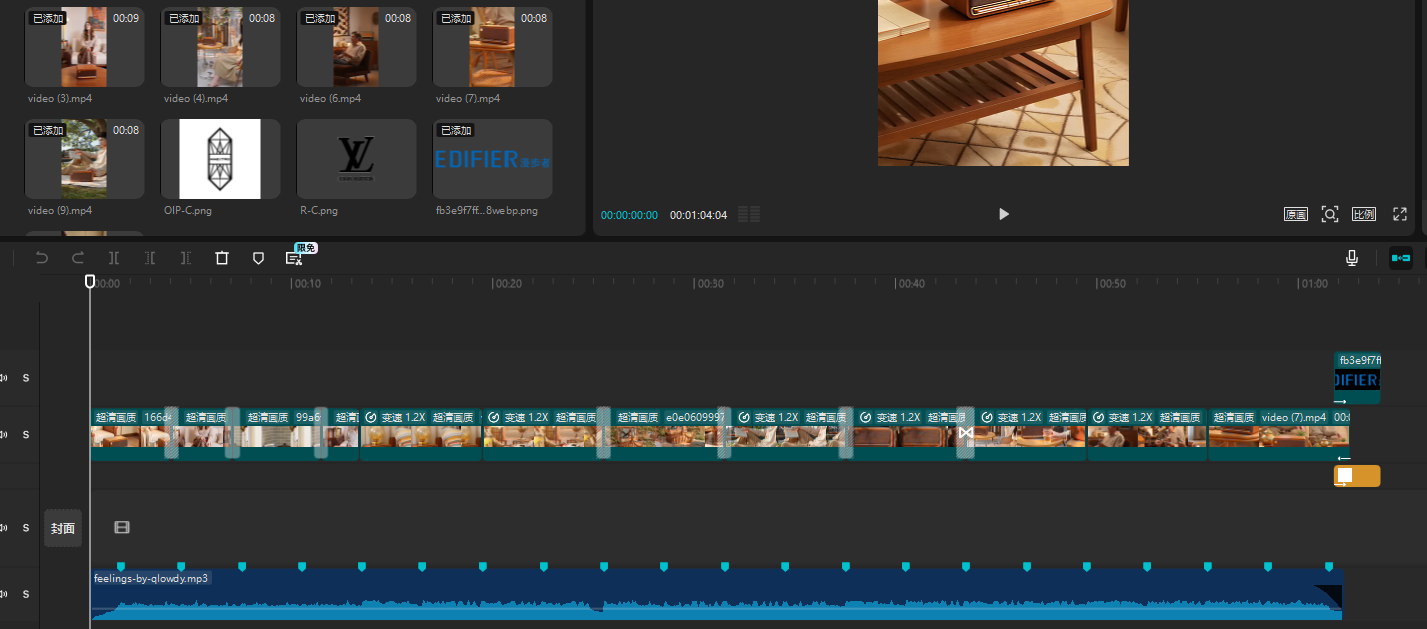
Task: Select the split clip tool
Action: (114, 258)
